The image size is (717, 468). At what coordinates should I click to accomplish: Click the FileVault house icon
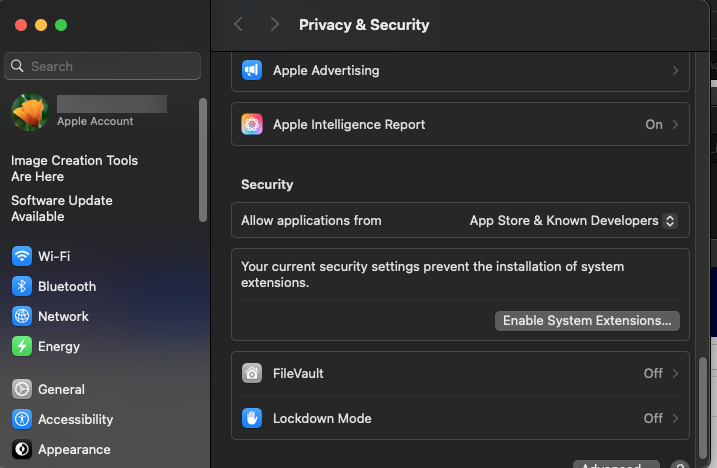(252, 373)
